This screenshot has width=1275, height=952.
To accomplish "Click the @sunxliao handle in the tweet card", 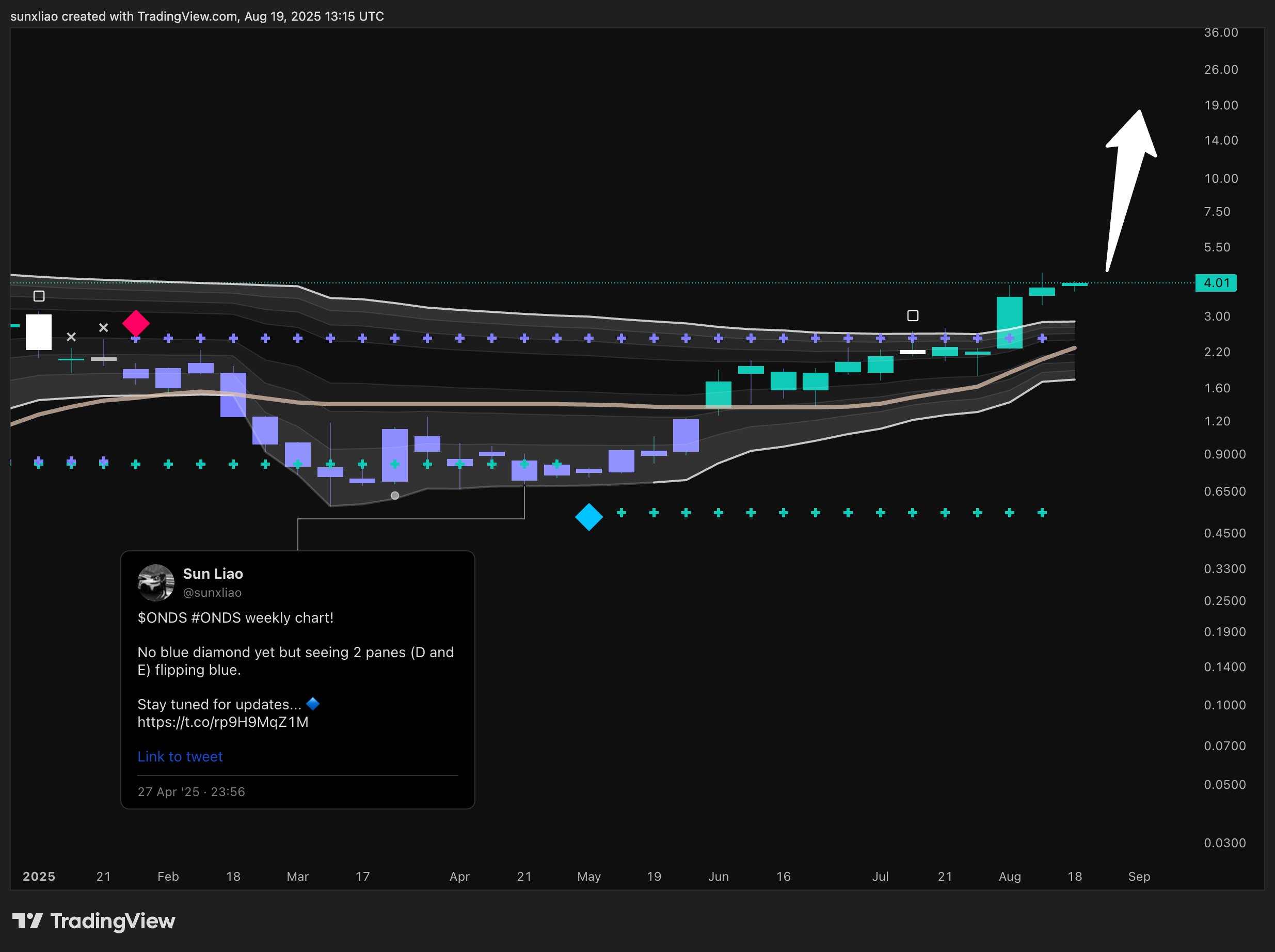I will tap(212, 592).
